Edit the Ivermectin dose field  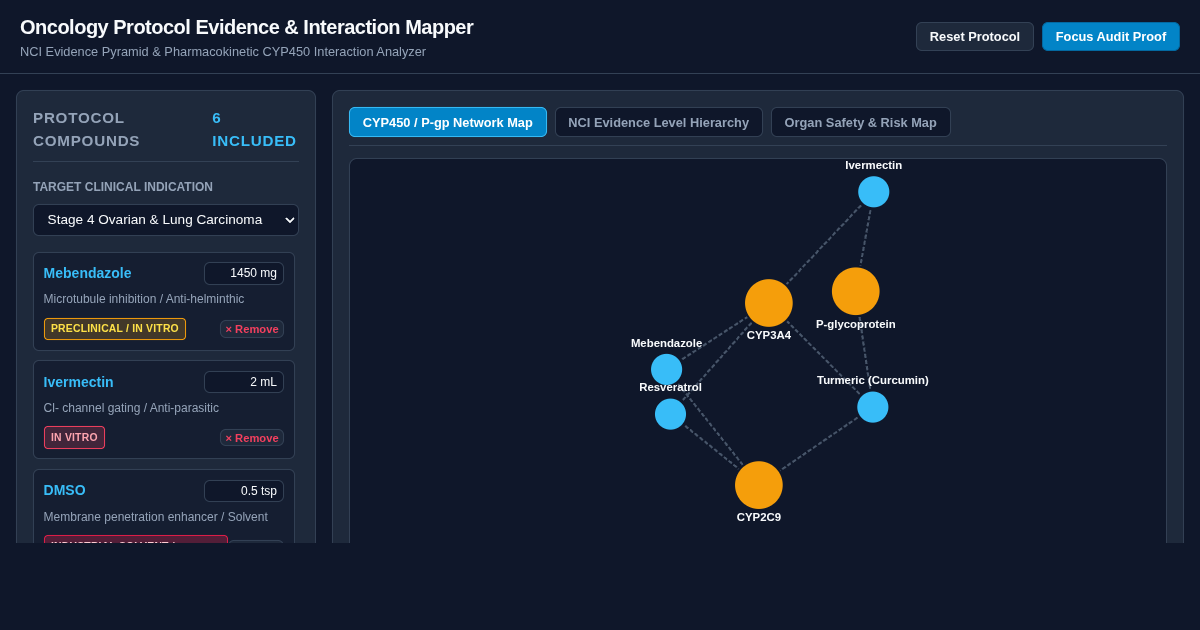244,382
